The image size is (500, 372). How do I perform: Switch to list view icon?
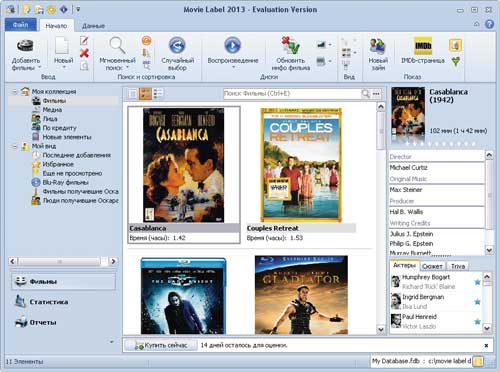pos(133,94)
